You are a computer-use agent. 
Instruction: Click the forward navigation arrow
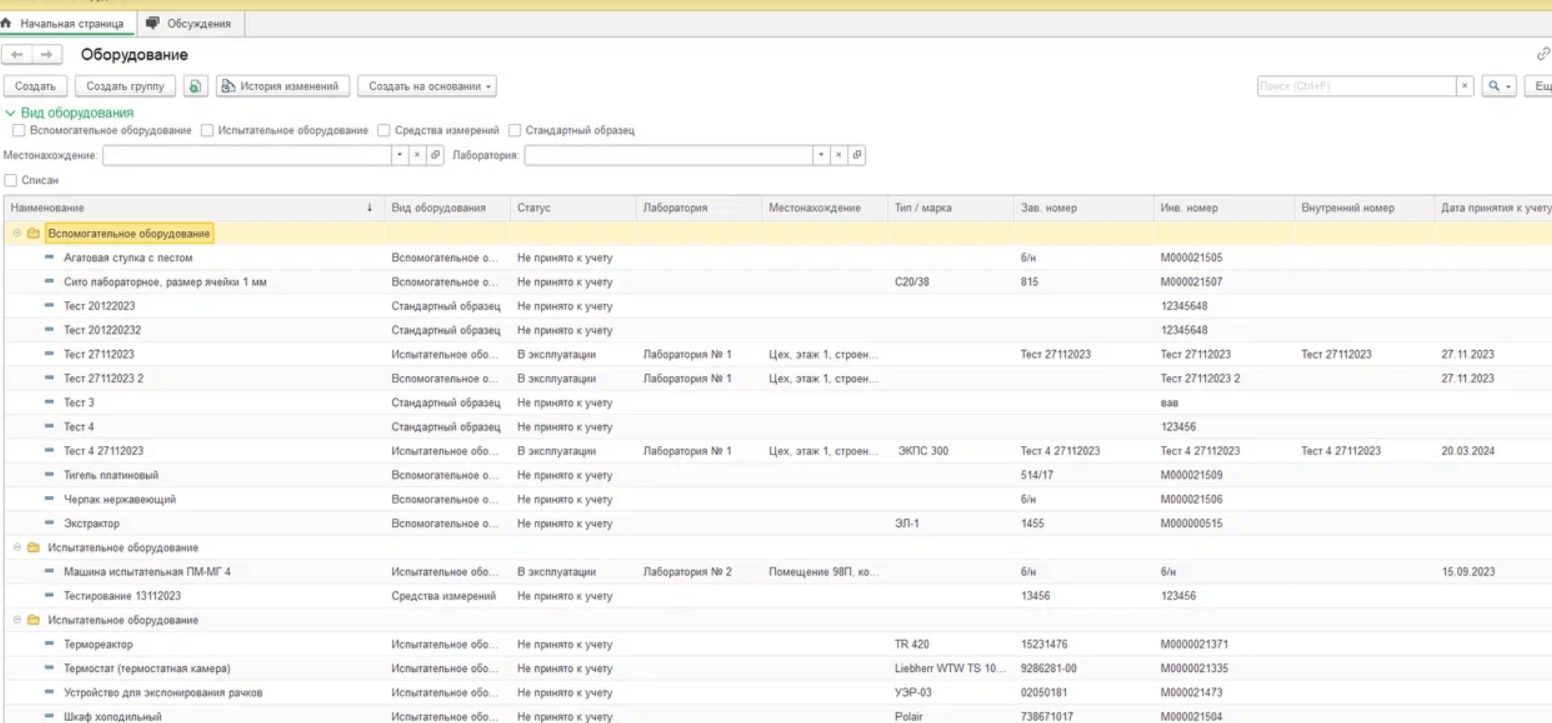[x=46, y=55]
